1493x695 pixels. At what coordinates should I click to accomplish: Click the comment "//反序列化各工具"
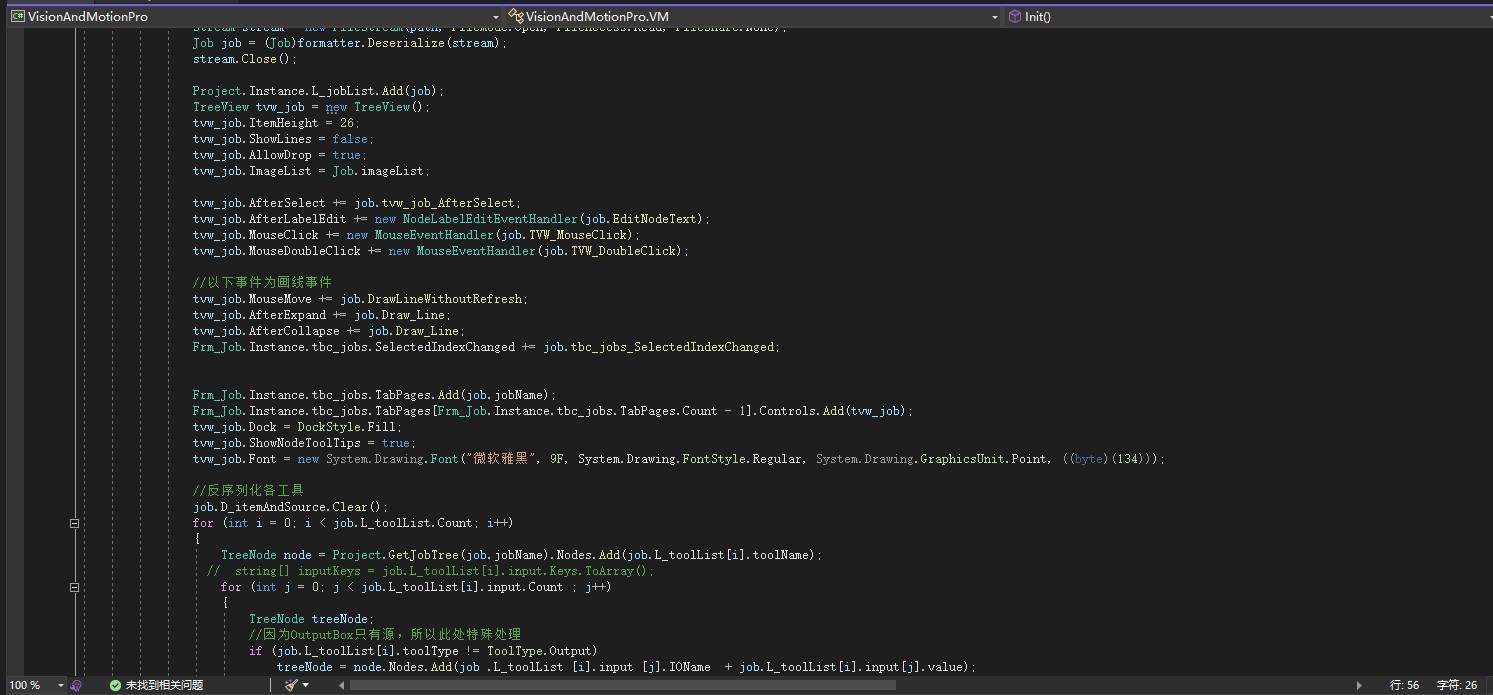pos(248,491)
